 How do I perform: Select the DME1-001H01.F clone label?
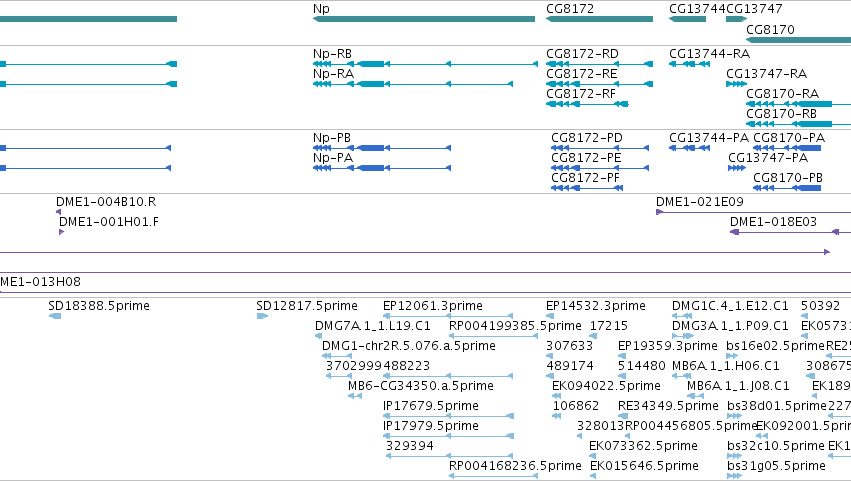(109, 222)
